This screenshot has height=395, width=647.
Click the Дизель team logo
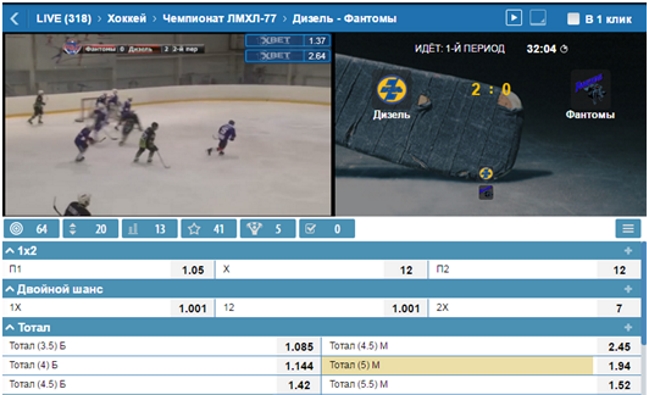tap(391, 89)
